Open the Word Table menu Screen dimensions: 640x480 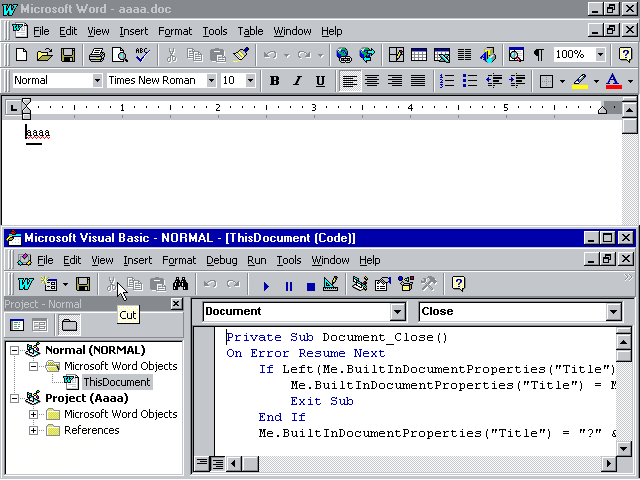250,31
